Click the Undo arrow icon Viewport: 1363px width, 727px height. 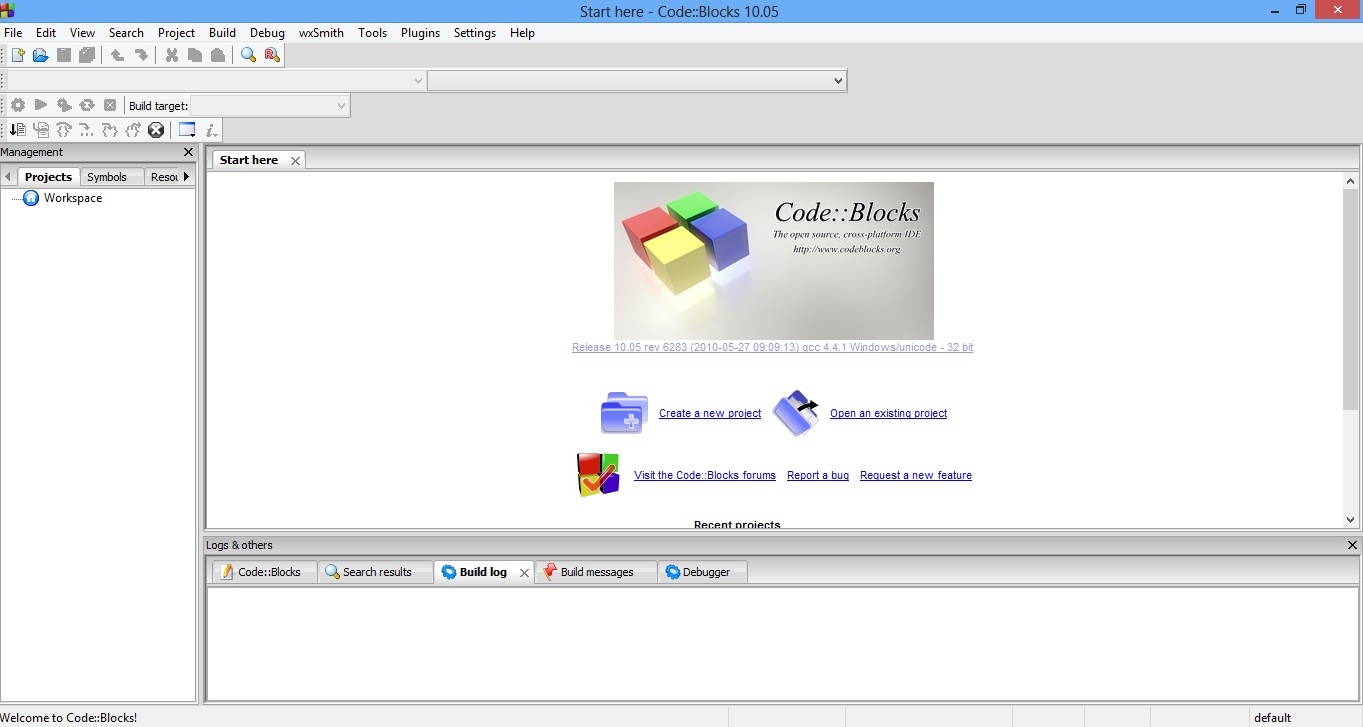117,55
